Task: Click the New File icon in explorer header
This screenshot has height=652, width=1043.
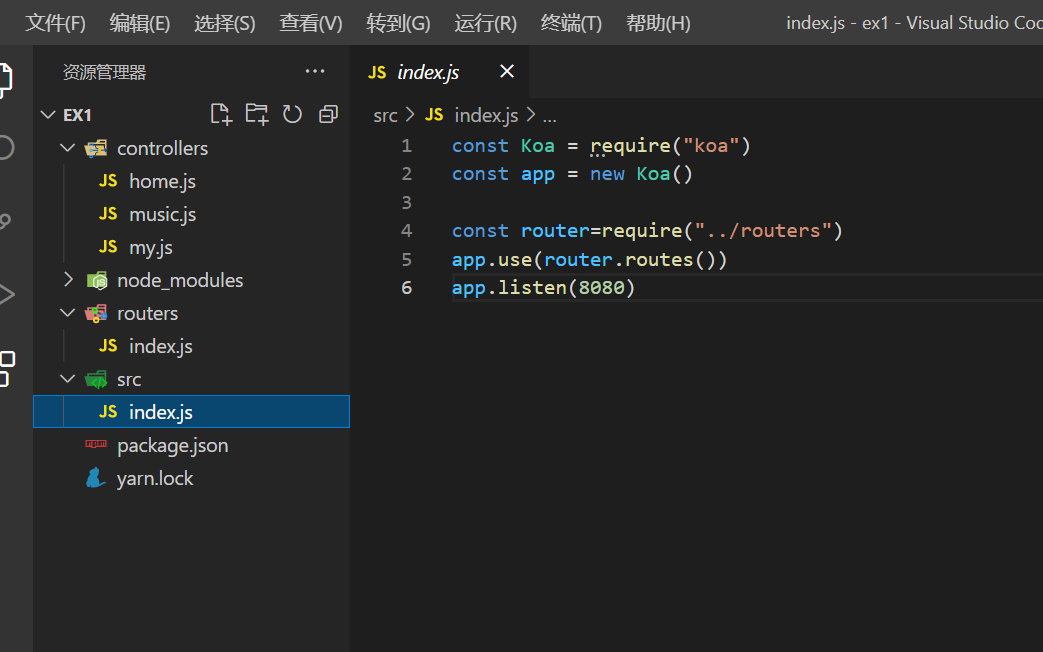Action: [x=221, y=114]
